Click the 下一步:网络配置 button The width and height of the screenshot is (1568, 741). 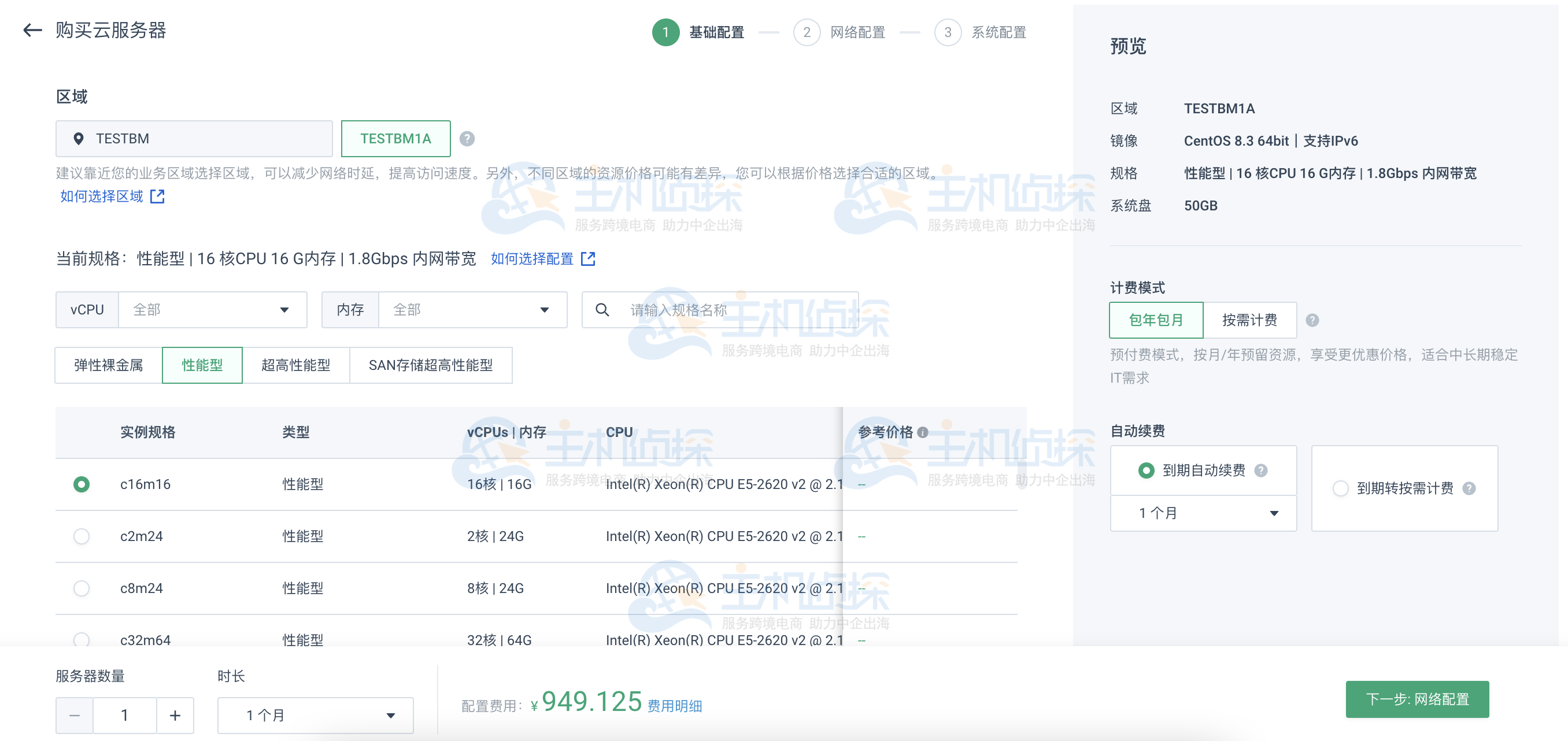(x=1418, y=699)
